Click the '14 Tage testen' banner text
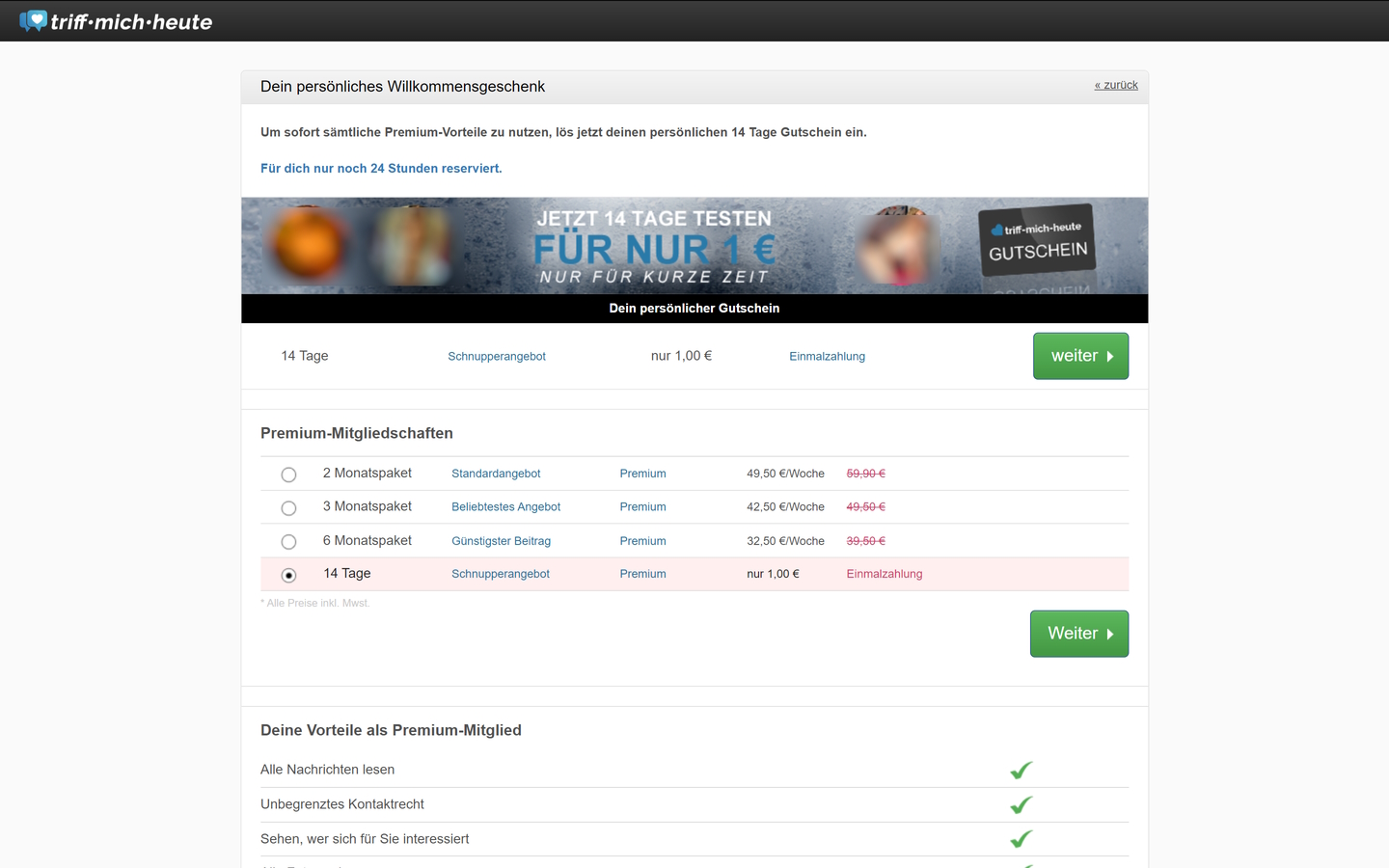Image resolution: width=1389 pixels, height=868 pixels. (x=654, y=219)
